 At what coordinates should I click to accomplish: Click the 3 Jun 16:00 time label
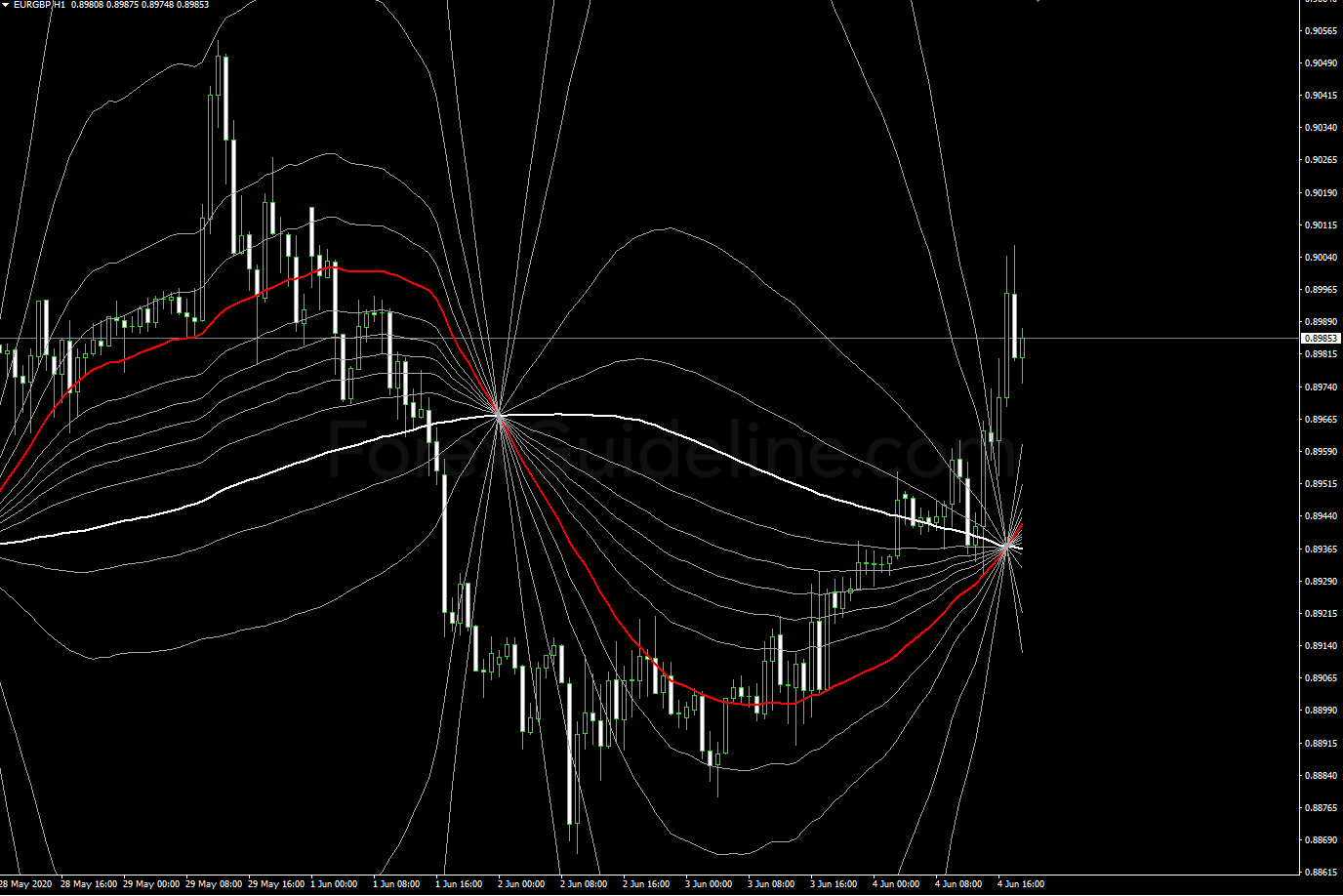point(834,884)
